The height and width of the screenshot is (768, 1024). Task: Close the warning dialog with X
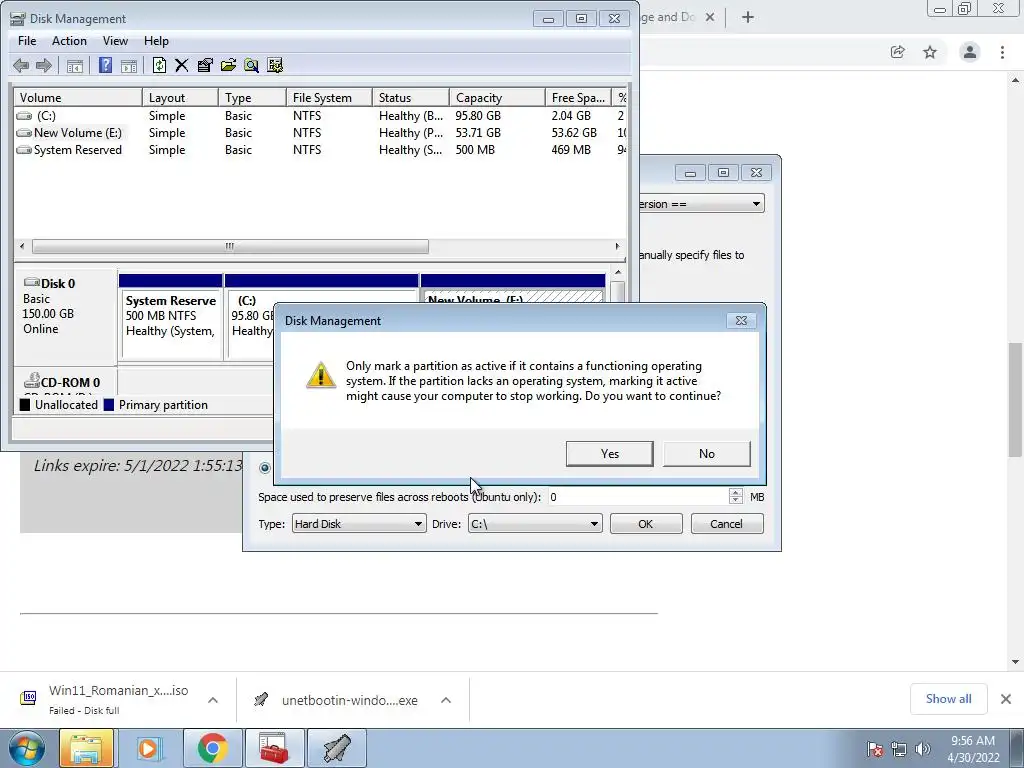741,321
